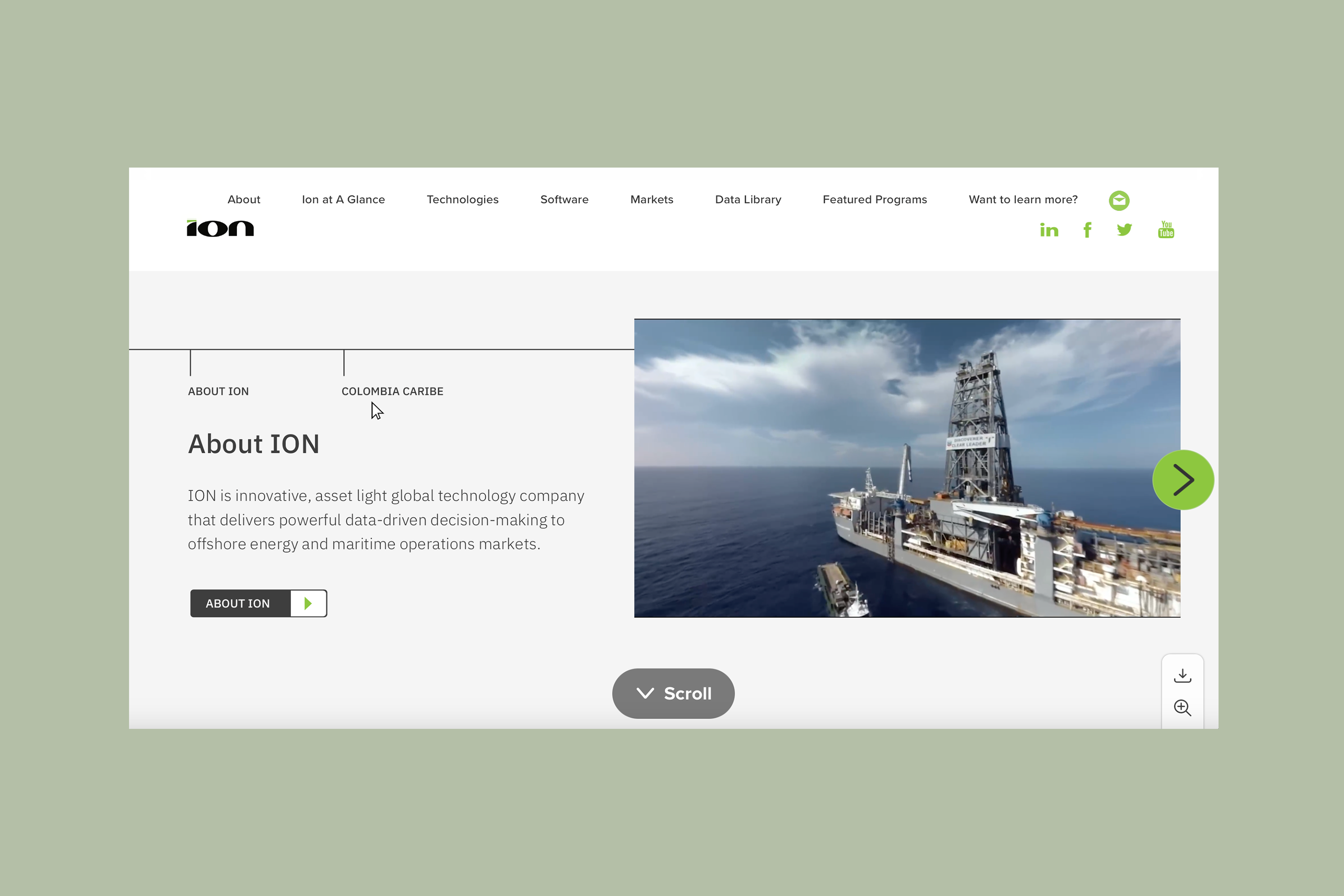
Task: Go to the Software menu item
Action: tap(564, 199)
